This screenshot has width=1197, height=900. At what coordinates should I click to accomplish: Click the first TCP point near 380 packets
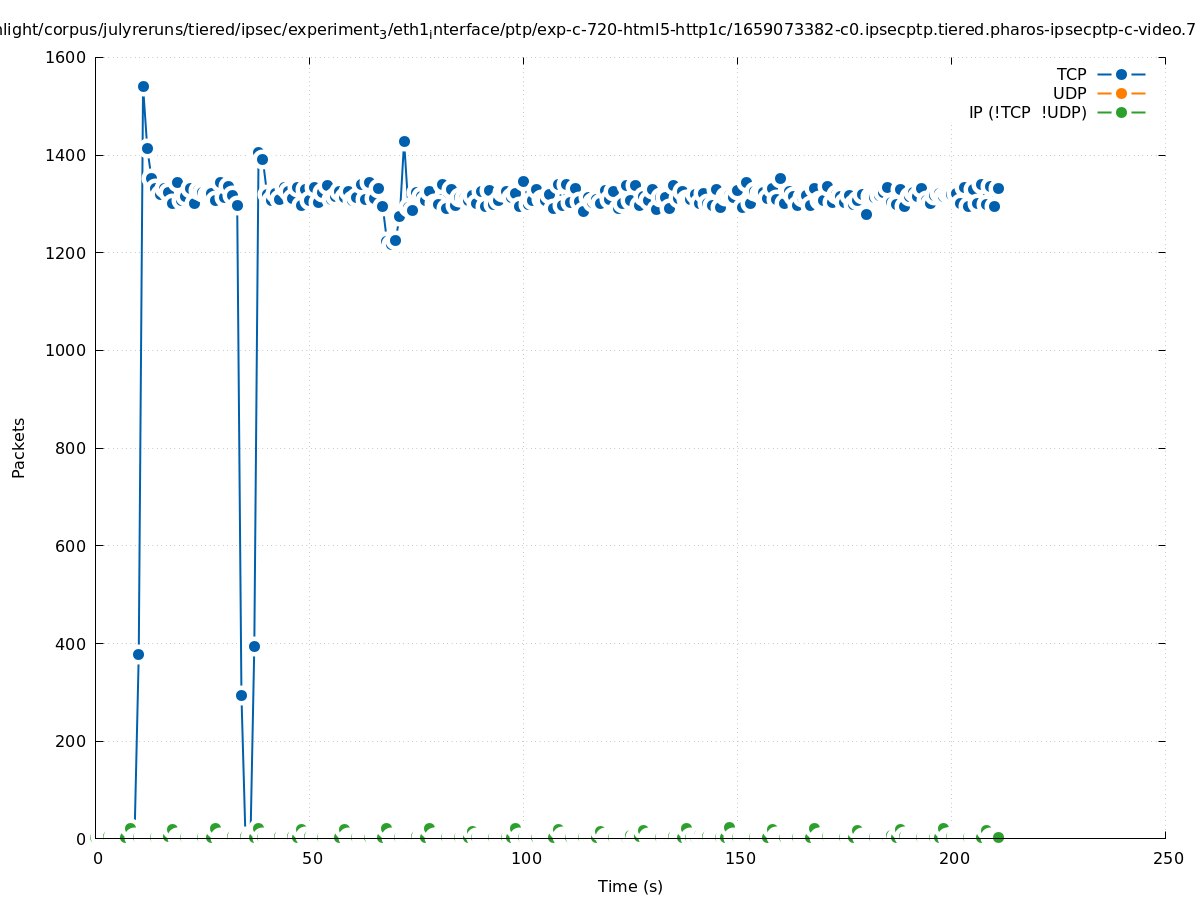[138, 654]
